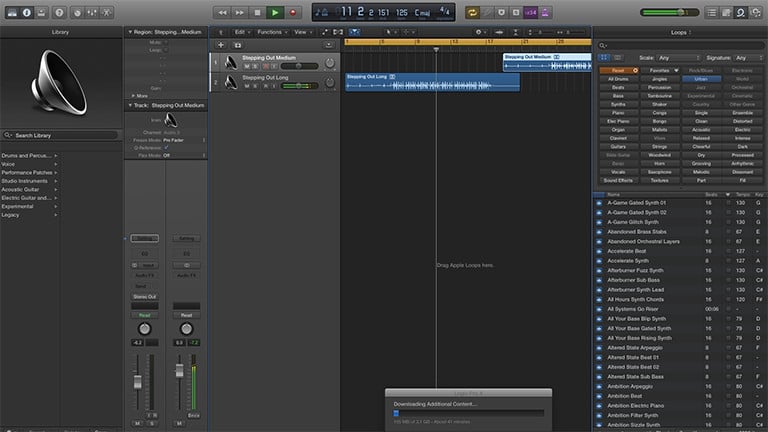Toggle the Tuner button
This screenshot has height=432, width=768.
pyautogui.click(x=501, y=13)
